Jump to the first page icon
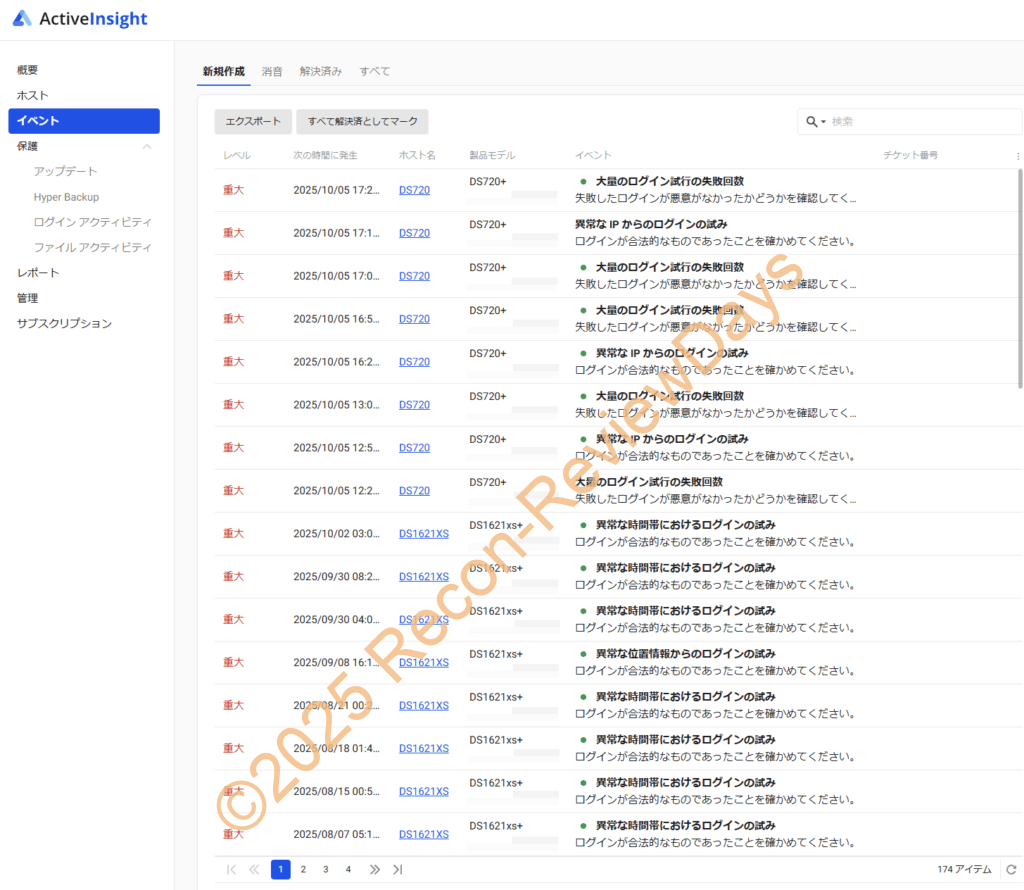 (x=231, y=869)
